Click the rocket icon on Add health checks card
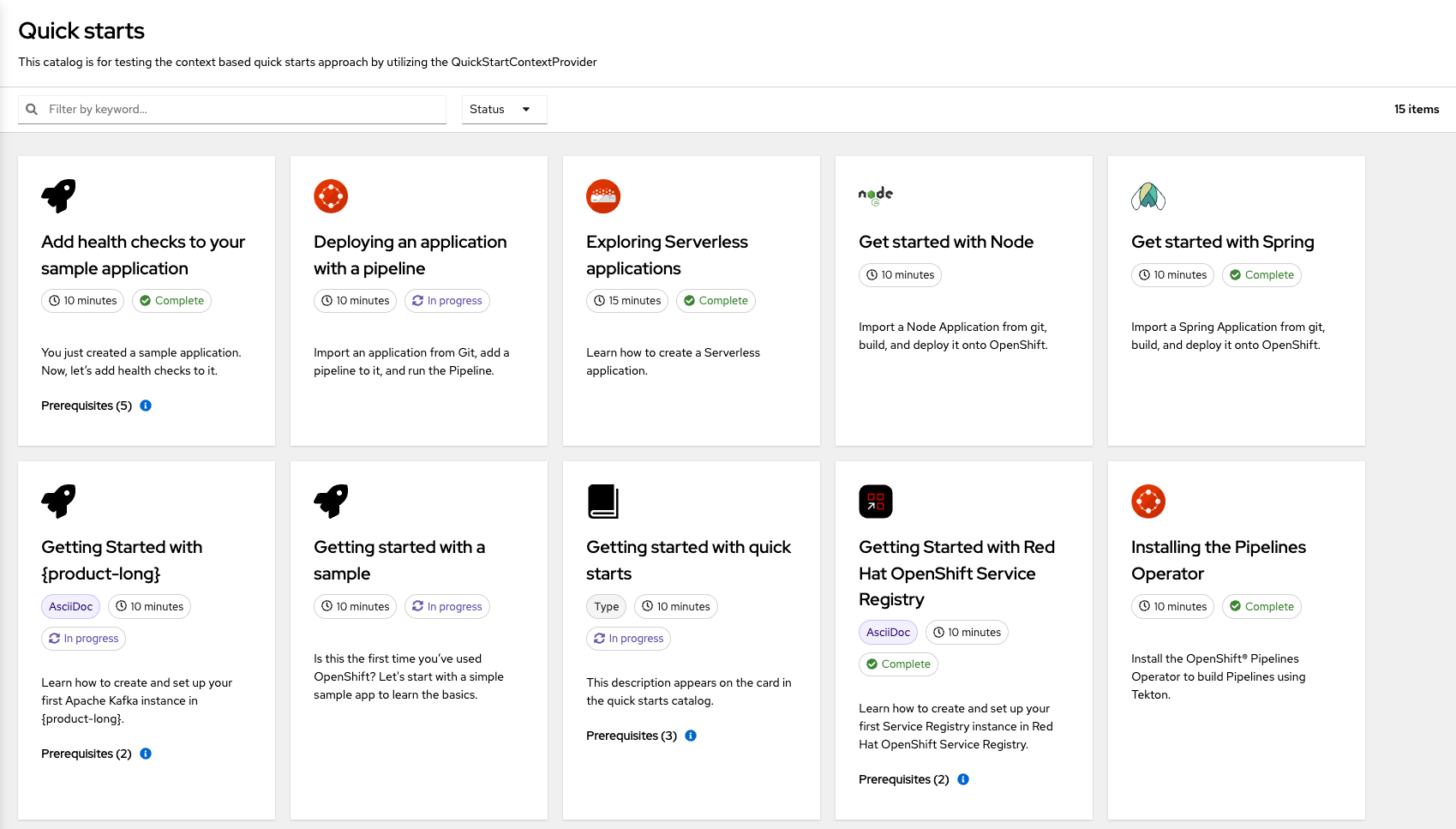Screen dimensions: 1456x829 58,195
